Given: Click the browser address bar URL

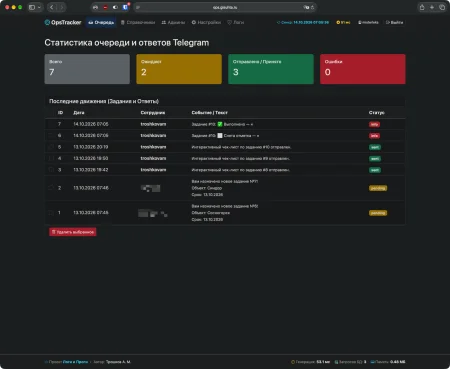Looking at the screenshot, I should pyautogui.click(x=225, y=7).
